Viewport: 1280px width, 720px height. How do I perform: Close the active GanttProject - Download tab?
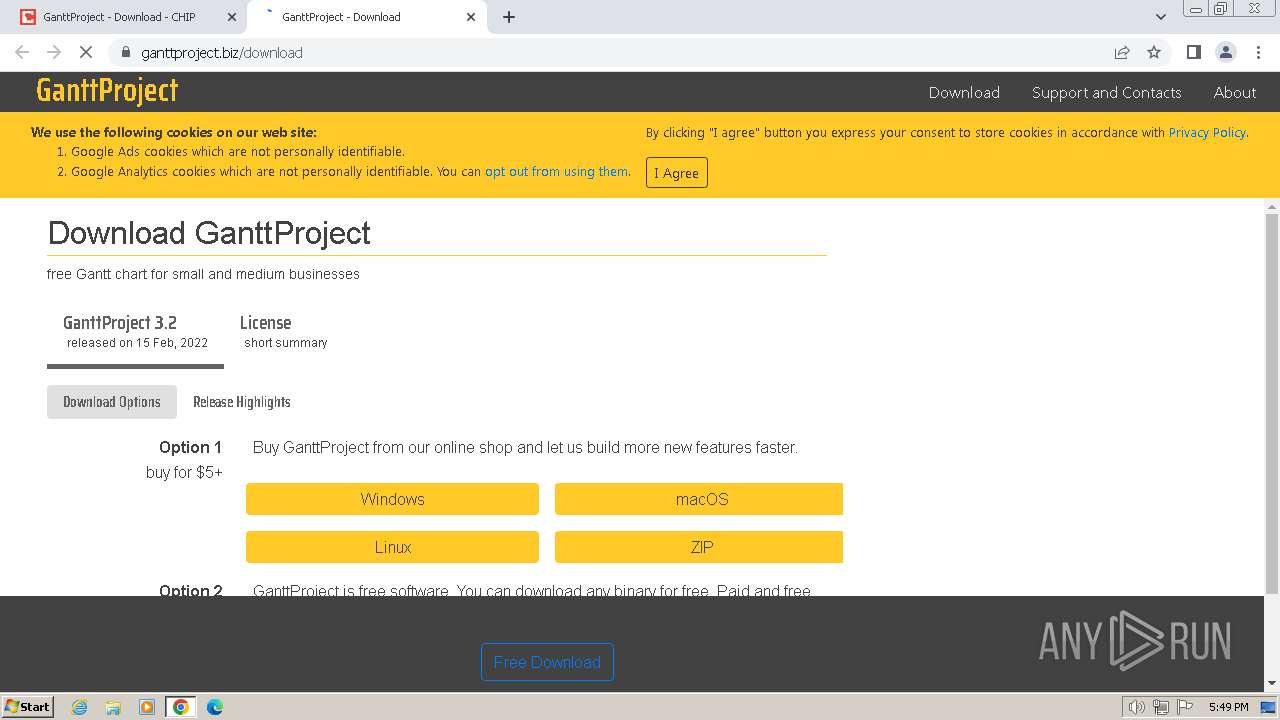[x=471, y=17]
